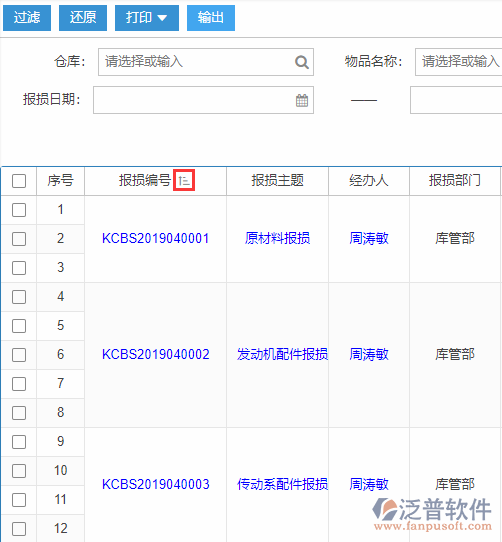Click the 报损主题 column header
Image resolution: width=502 pixels, height=542 pixels.
(x=278, y=181)
